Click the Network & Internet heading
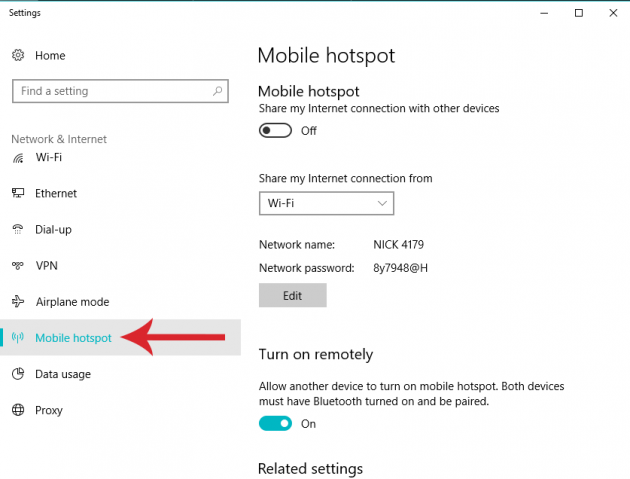Viewport: 630px width, 479px height. click(59, 139)
